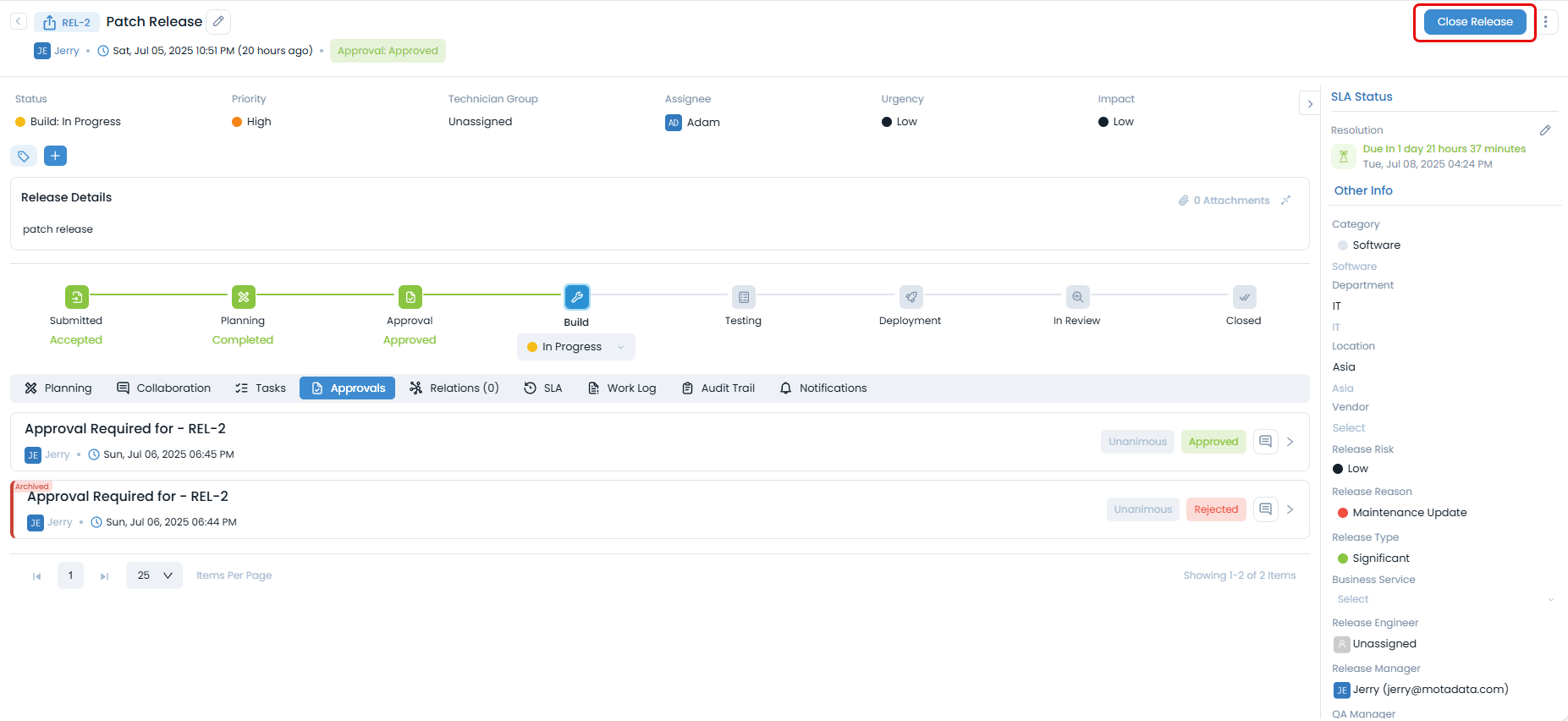Select the Maintenance Update release reason
1568x721 pixels.
(1409, 513)
